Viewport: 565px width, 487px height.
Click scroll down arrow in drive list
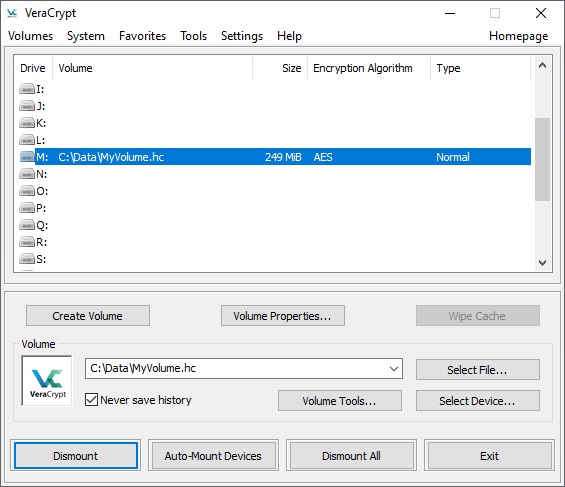(x=542, y=263)
